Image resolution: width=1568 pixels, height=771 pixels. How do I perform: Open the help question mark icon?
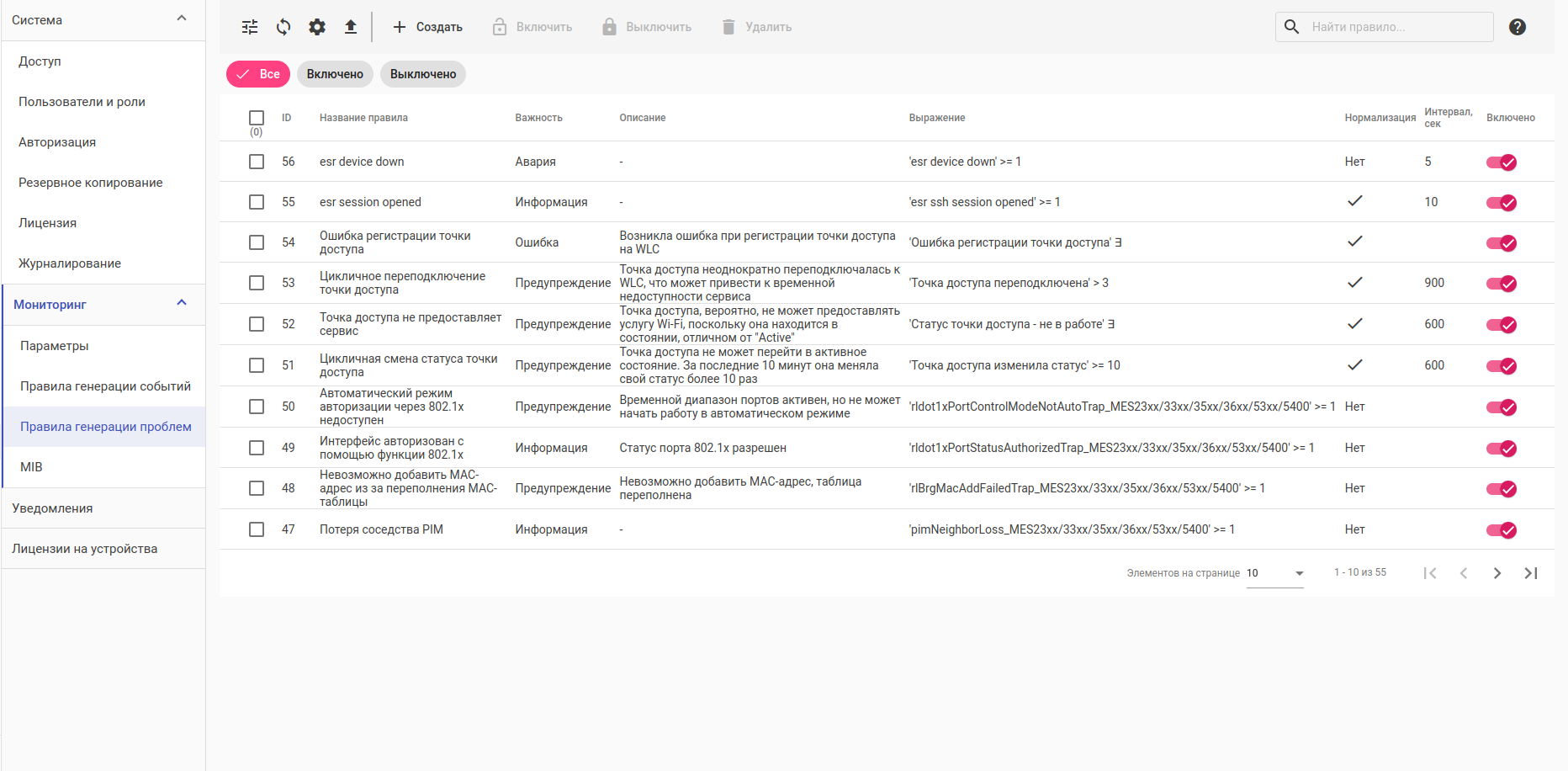(x=1518, y=27)
